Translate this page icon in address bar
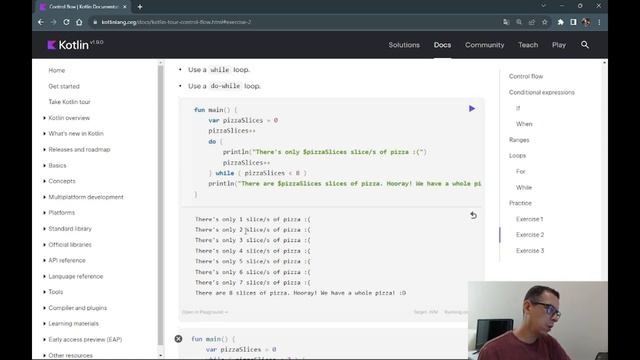This screenshot has width=640, height=360. pyautogui.click(x=506, y=22)
